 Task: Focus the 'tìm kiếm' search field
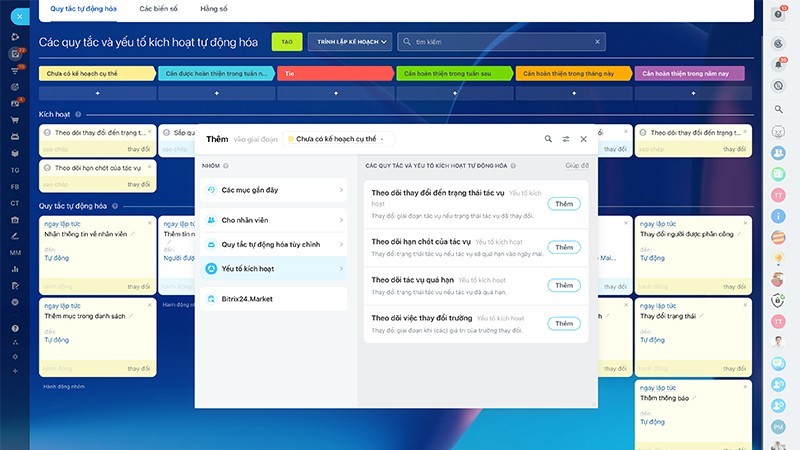(x=502, y=42)
